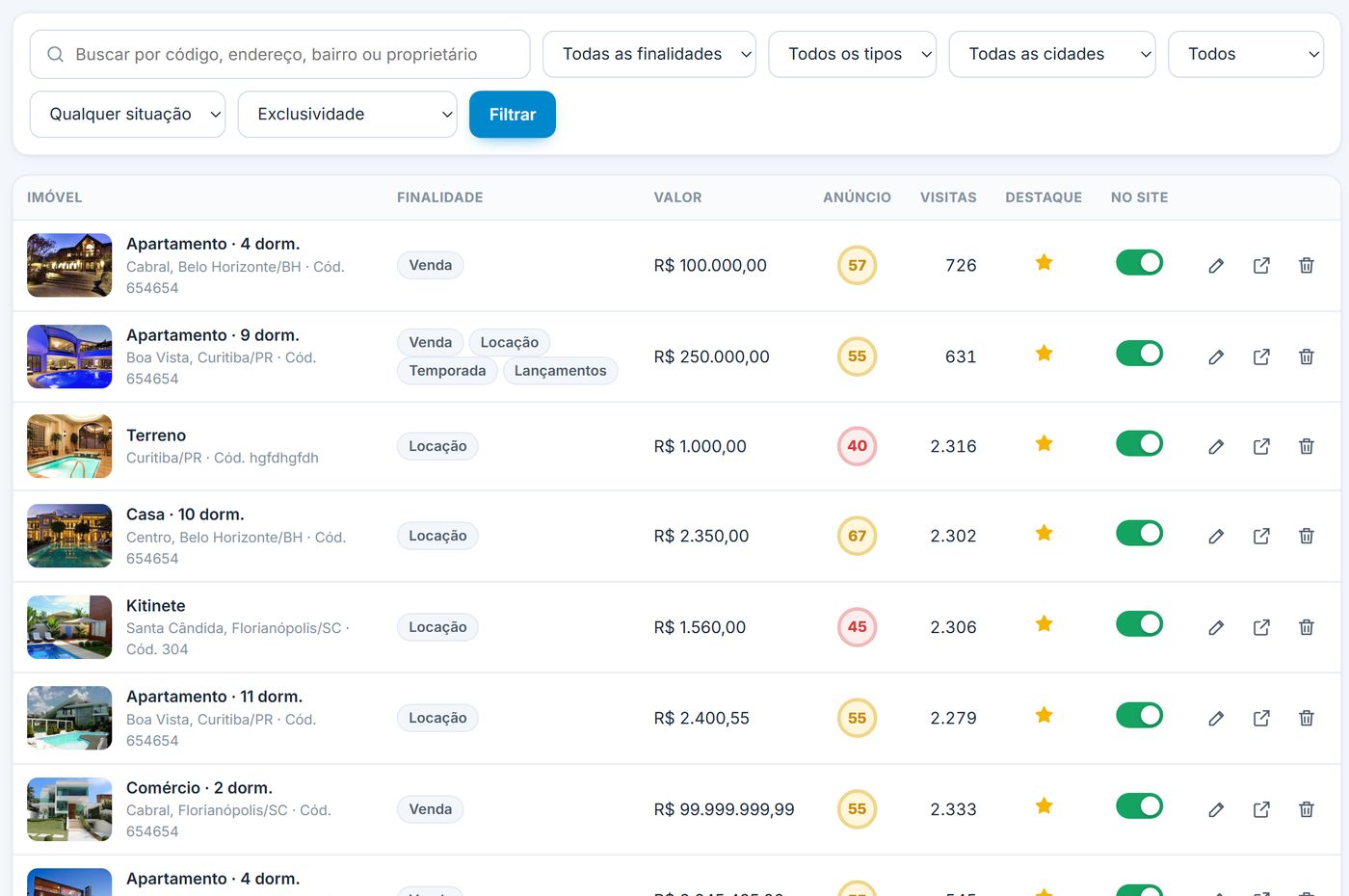Click the ad score 40 badge on Terreno

coord(857,446)
